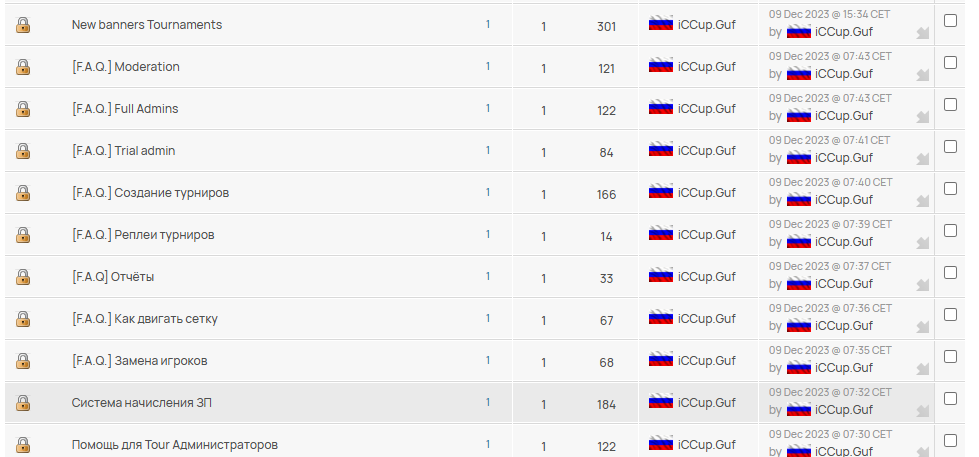The height and width of the screenshot is (457, 979).
Task: Click lock icon beside [F.A.Q.] Moderation
Action: pyautogui.click(x=23, y=67)
